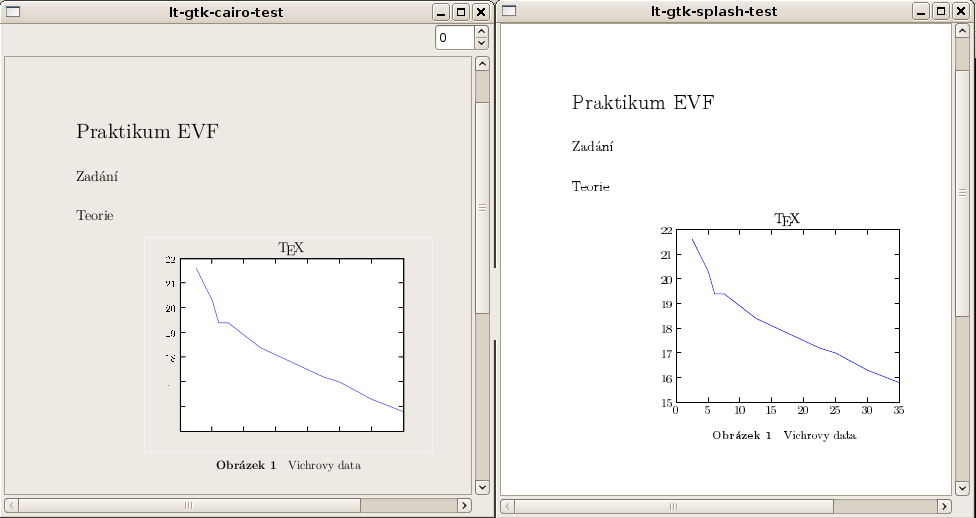
Task: Click left scroll arrow in cairo window
Action: [x=11, y=505]
